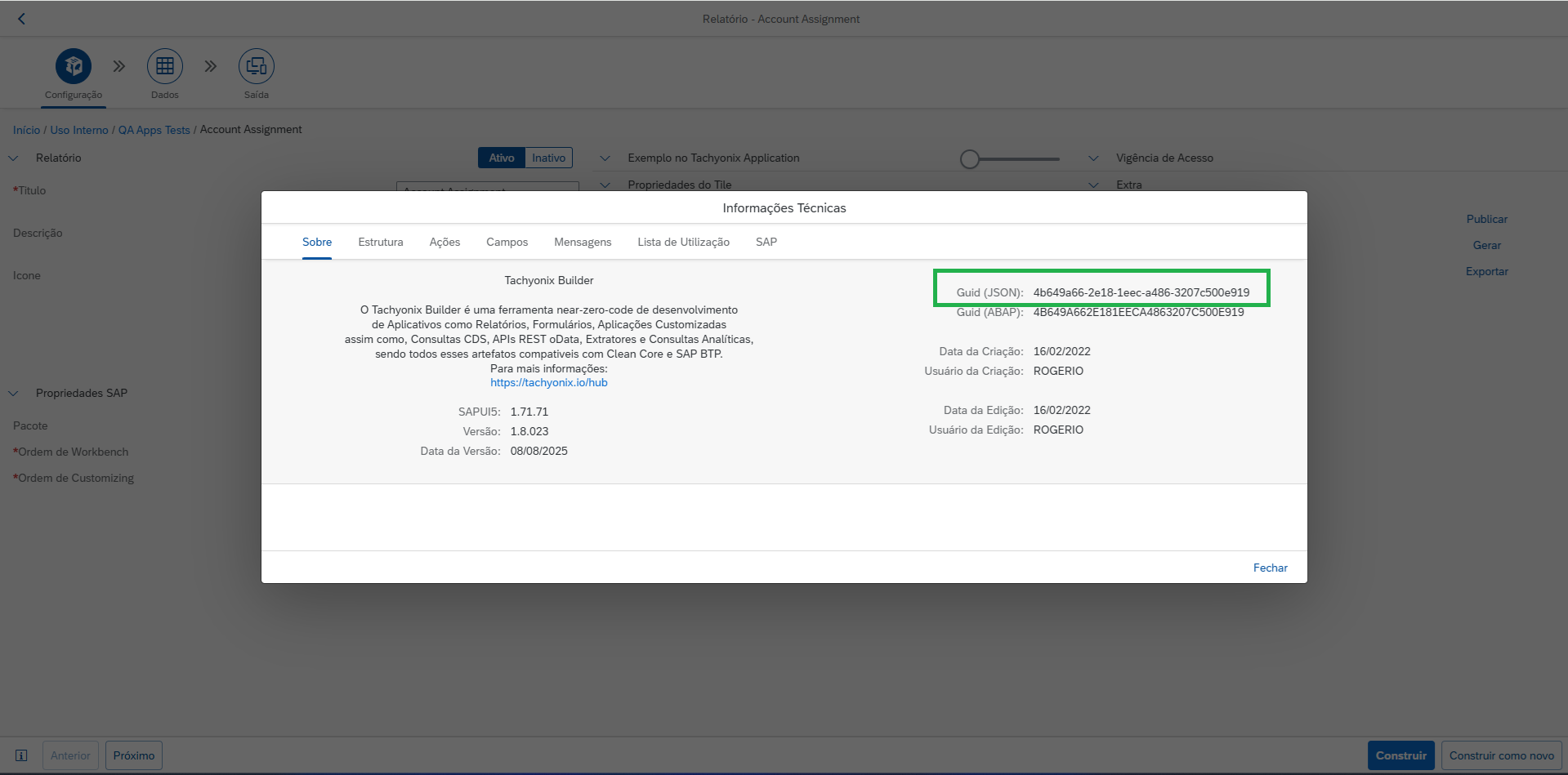The image size is (1568, 775).
Task: Click the back arrow icon
Action: 22,19
